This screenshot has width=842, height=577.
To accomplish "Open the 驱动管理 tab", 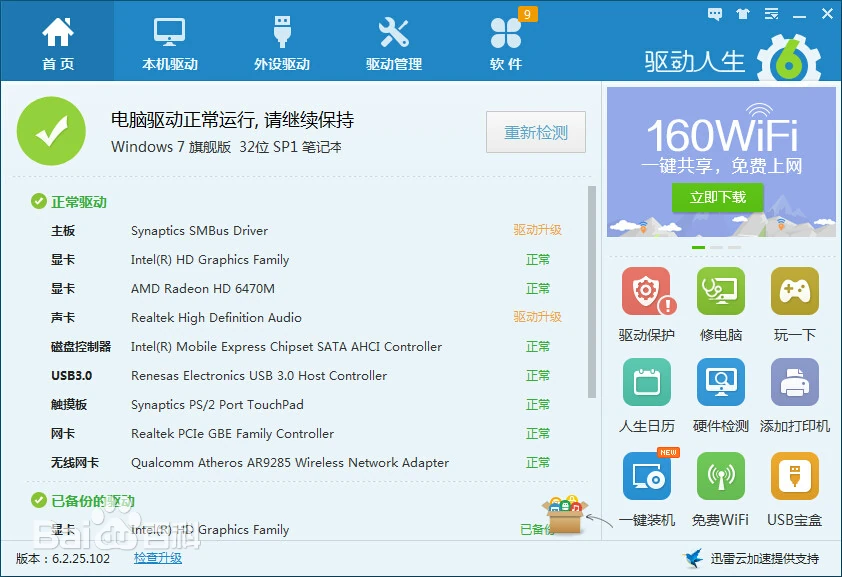I will click(x=394, y=42).
